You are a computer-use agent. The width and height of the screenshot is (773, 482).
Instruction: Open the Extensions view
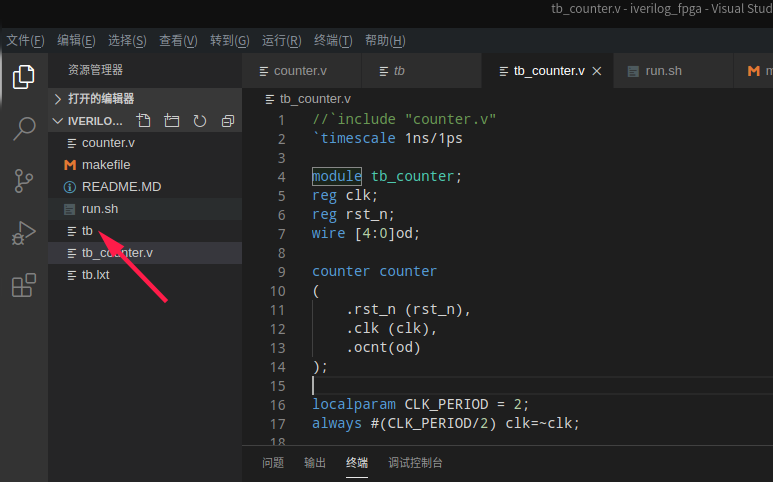point(24,285)
